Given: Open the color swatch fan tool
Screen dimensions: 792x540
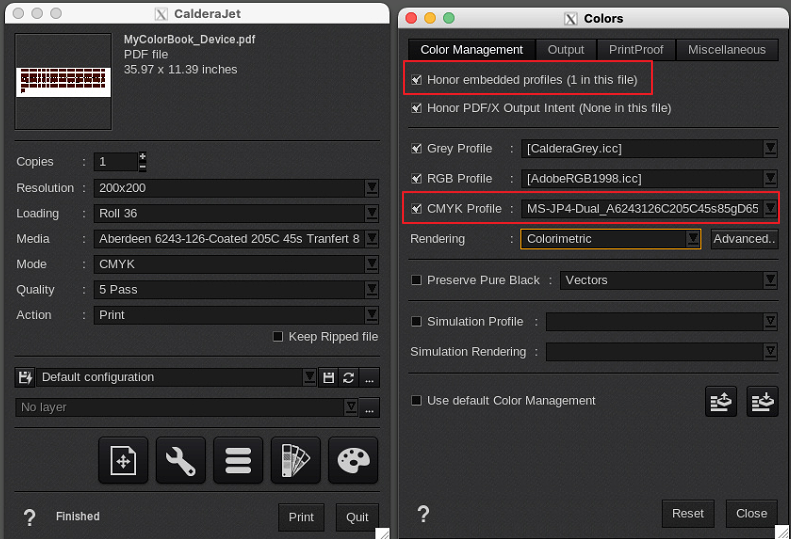Looking at the screenshot, I should click(295, 461).
